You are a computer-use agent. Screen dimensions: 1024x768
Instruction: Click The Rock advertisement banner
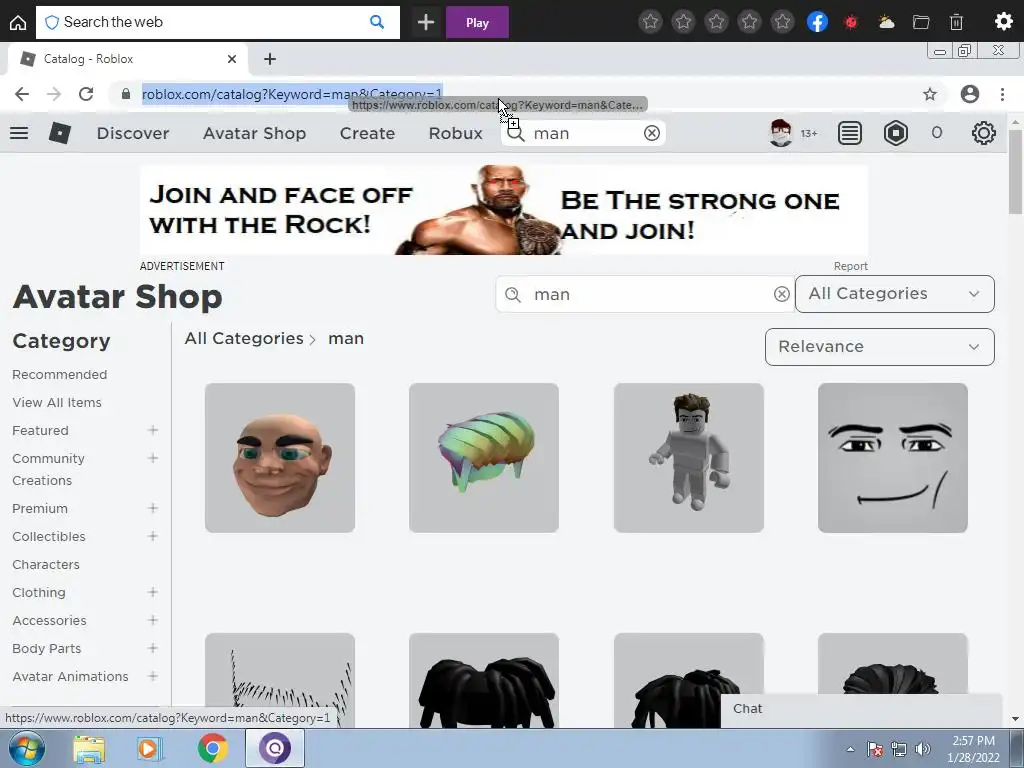click(504, 210)
